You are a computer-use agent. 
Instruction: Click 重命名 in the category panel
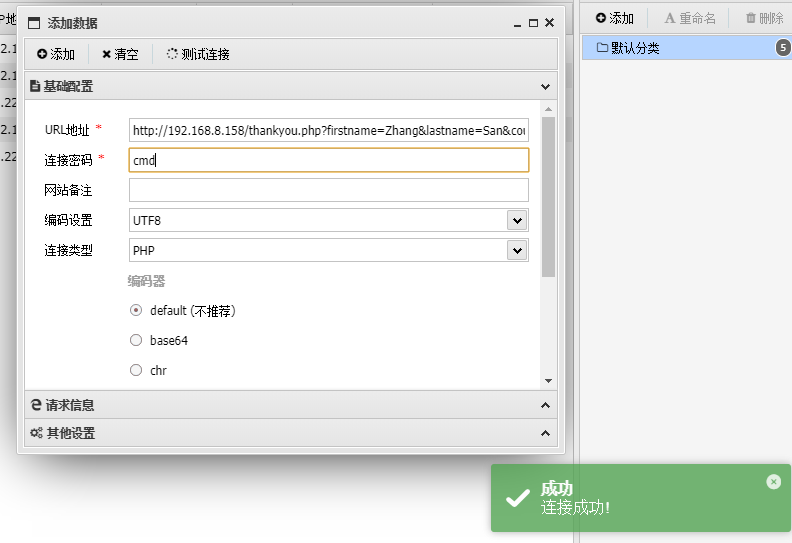click(x=690, y=18)
